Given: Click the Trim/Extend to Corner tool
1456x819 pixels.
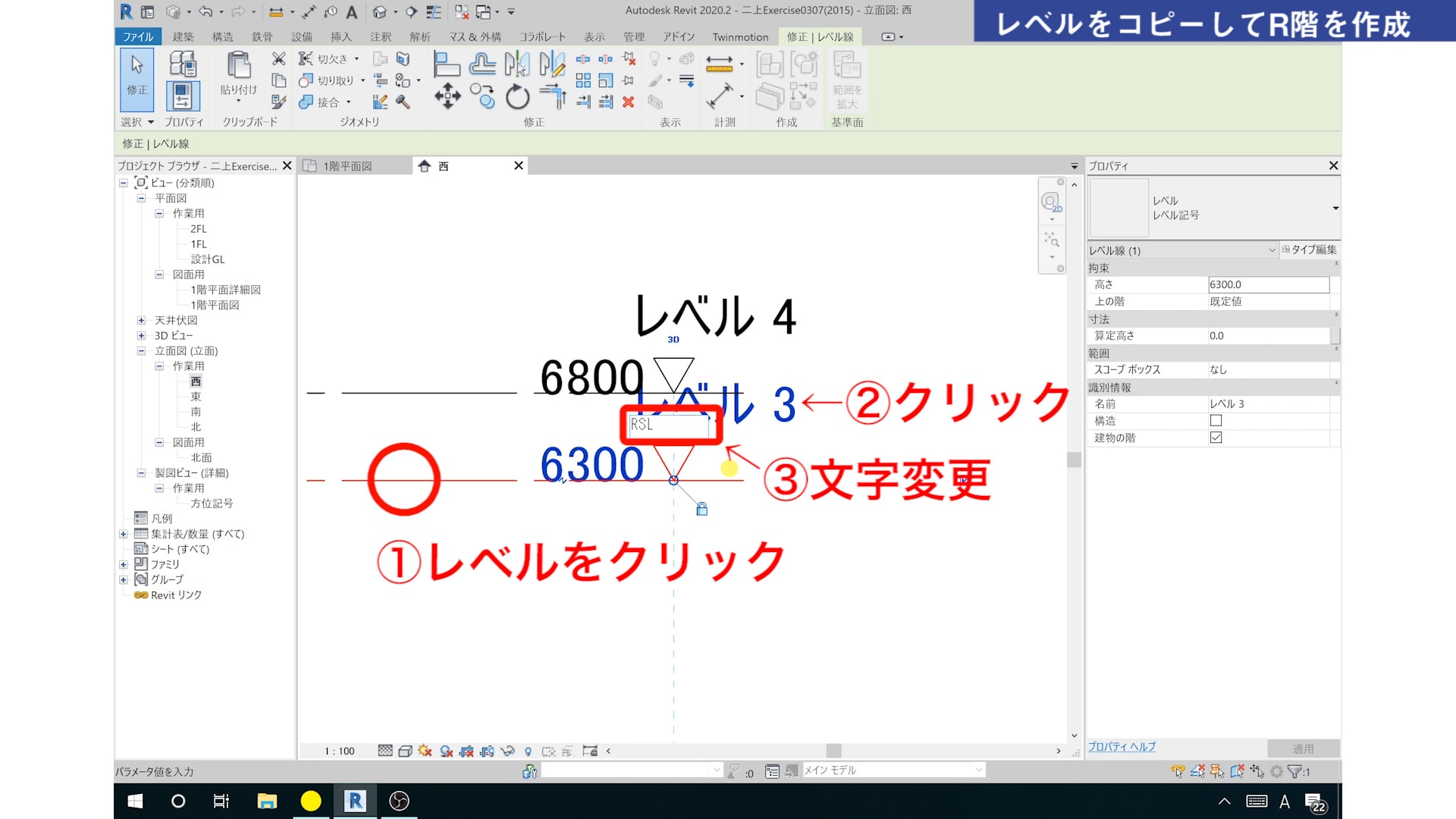Looking at the screenshot, I should tap(553, 97).
